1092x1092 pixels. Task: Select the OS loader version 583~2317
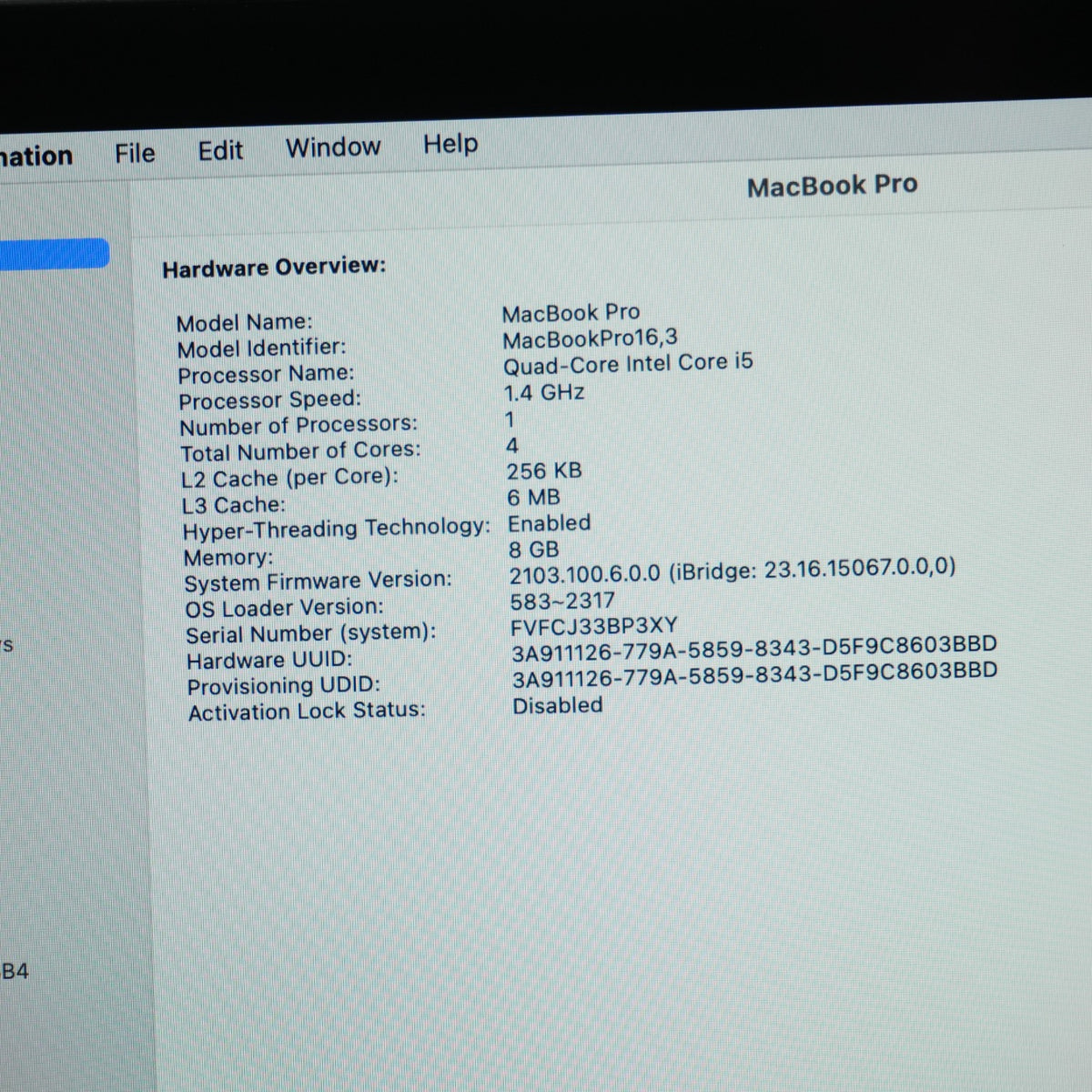[x=562, y=602]
